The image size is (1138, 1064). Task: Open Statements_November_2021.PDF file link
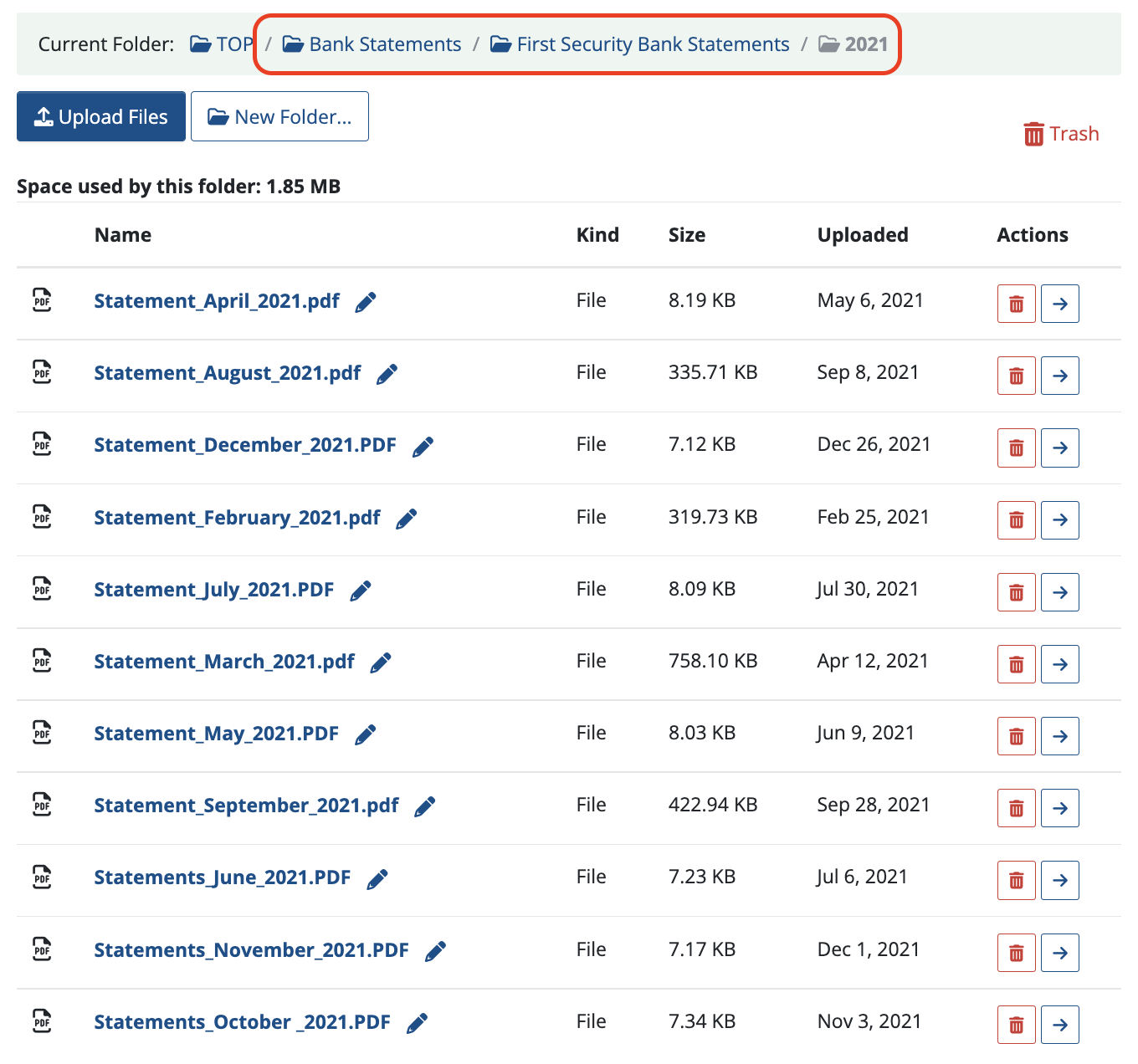click(251, 950)
